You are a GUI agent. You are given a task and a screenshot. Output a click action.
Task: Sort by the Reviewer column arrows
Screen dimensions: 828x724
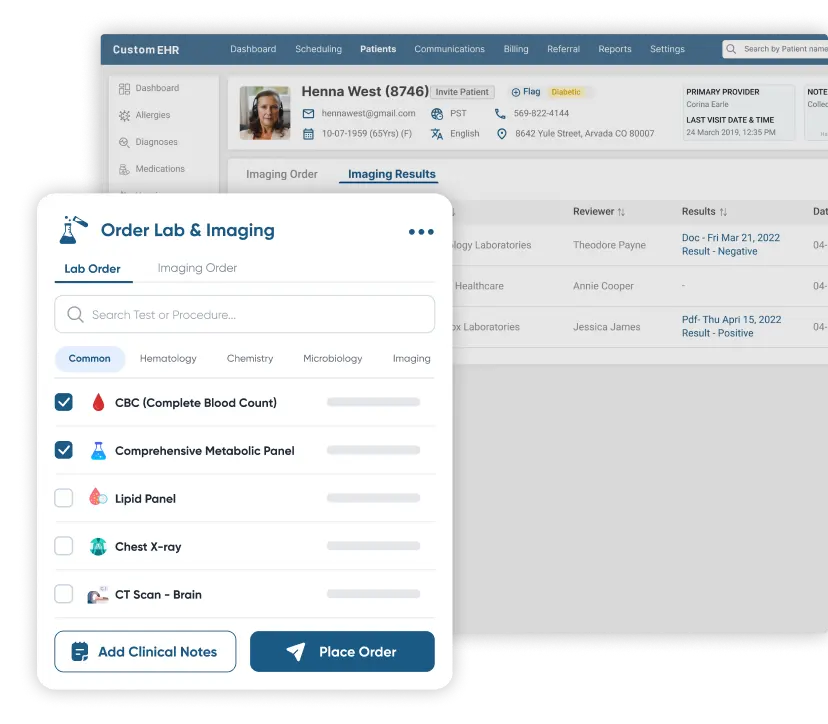pos(621,212)
